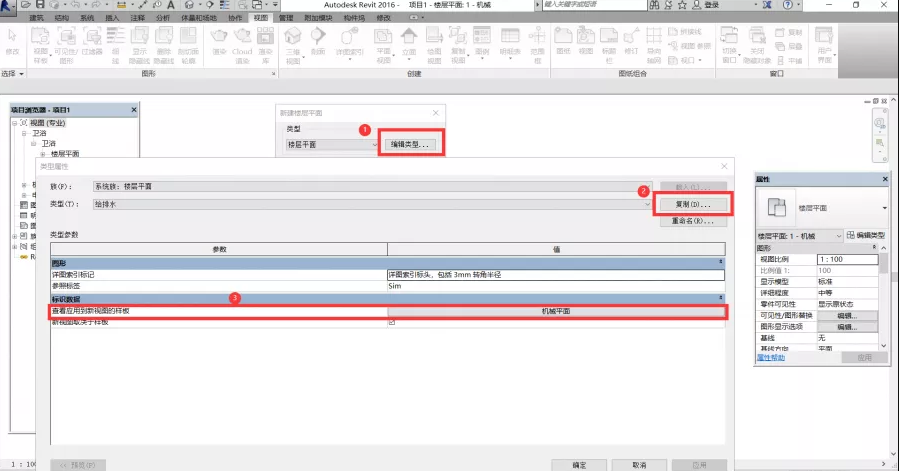Open the Revit application menu button
The height and width of the screenshot is (471, 899).
pos(7,6)
